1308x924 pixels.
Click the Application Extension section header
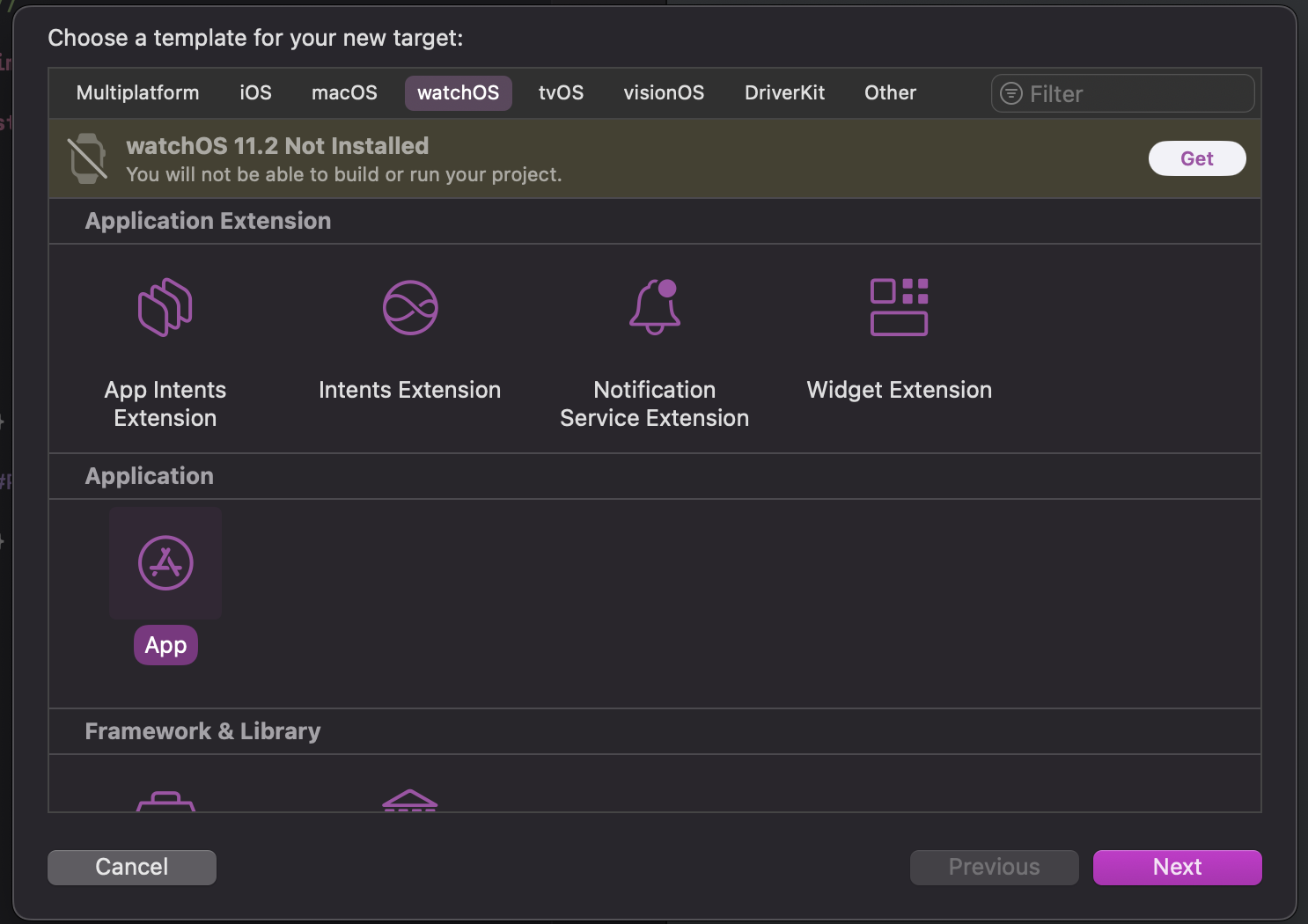tap(208, 221)
